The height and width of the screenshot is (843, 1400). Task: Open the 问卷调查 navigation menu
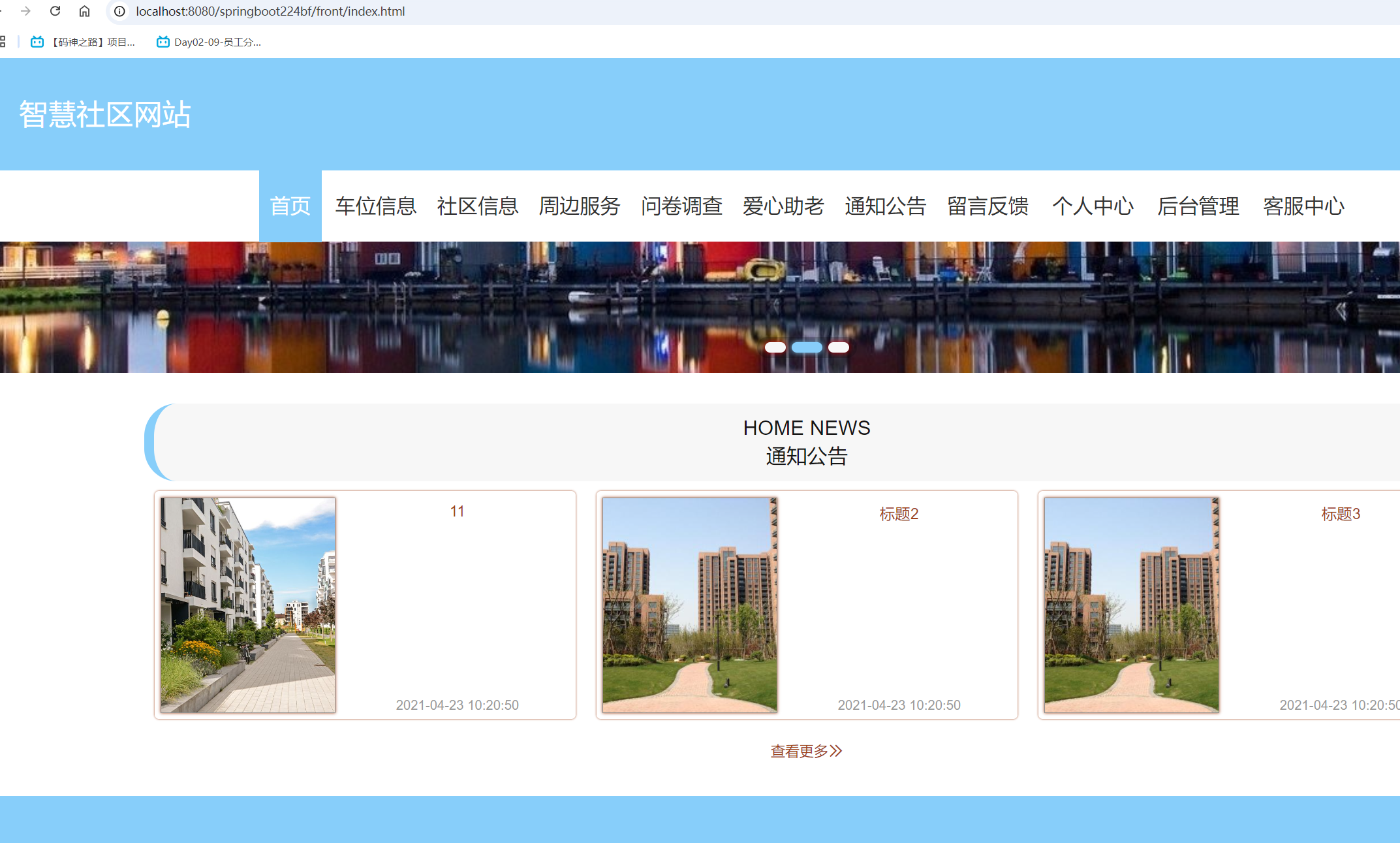(681, 206)
